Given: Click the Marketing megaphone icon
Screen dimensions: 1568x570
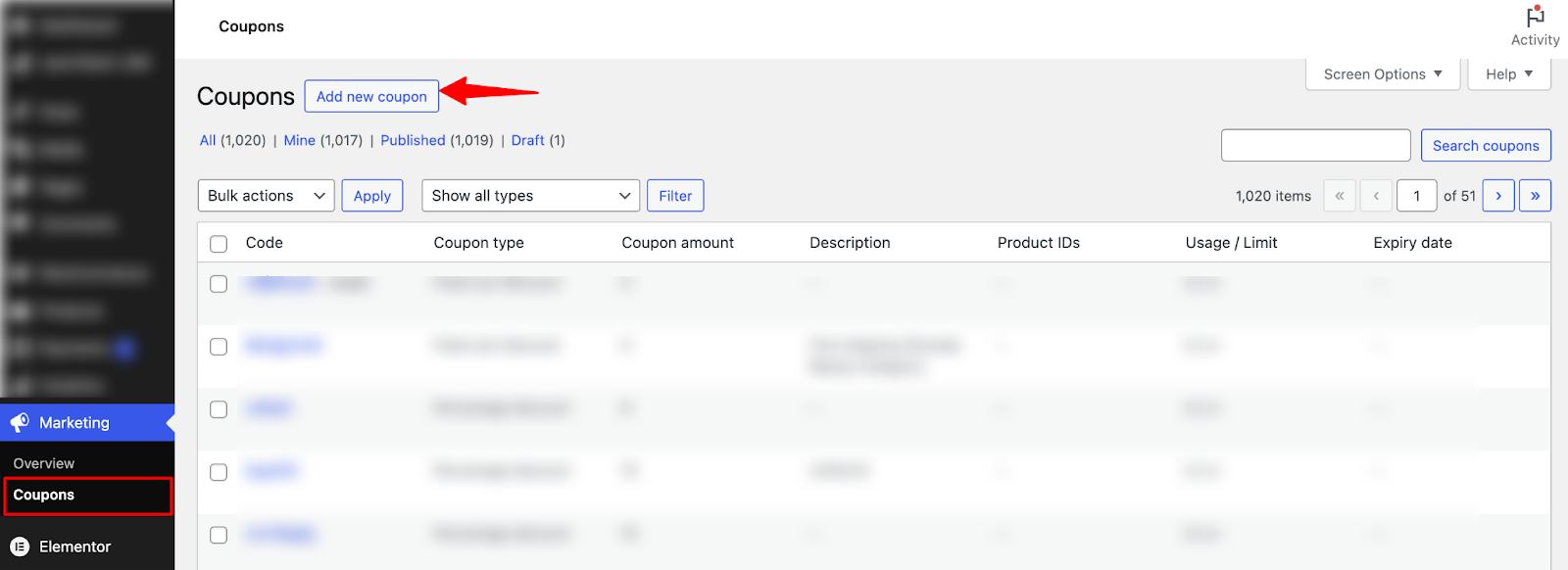Looking at the screenshot, I should point(20,422).
